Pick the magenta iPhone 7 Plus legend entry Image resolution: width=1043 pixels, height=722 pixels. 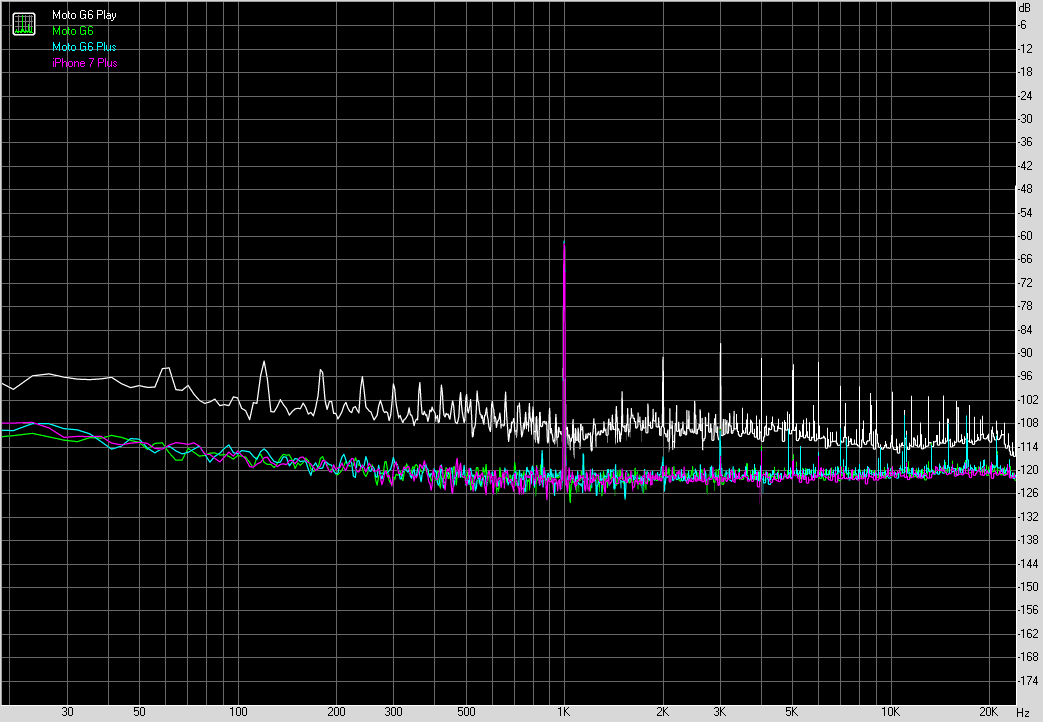tap(85, 63)
